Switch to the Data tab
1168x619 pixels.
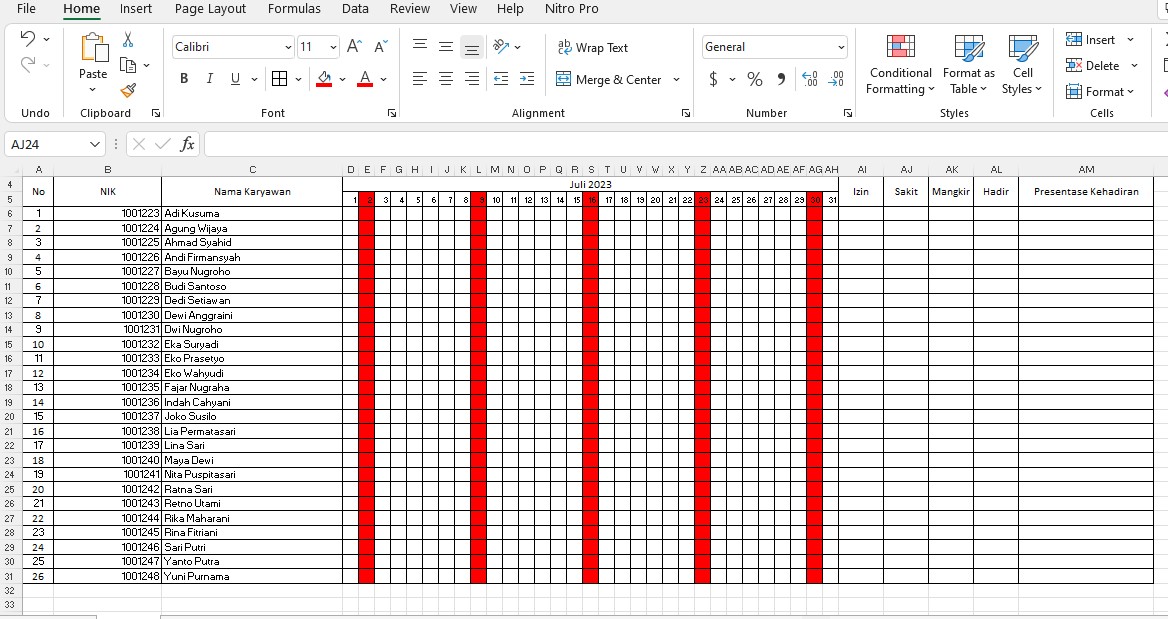(355, 9)
